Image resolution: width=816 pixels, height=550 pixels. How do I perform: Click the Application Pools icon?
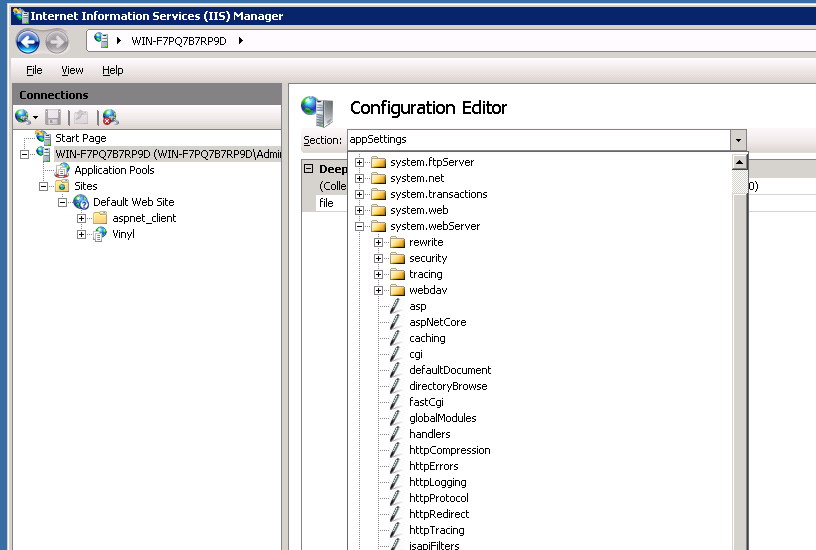[x=62, y=170]
